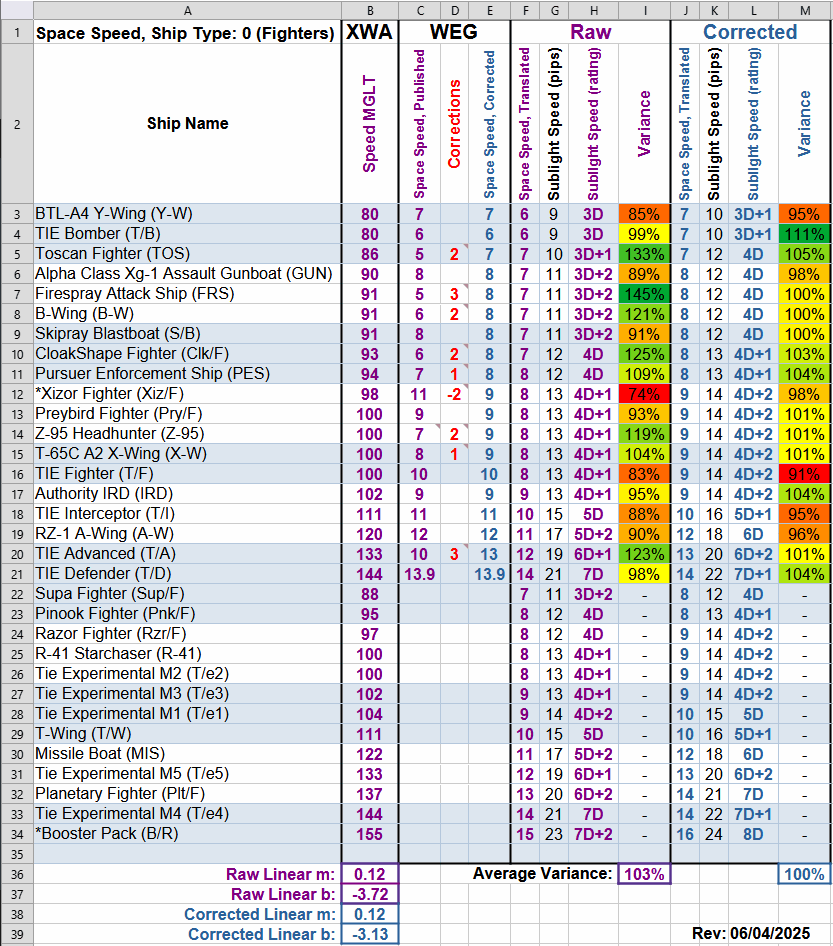The height and width of the screenshot is (946, 833).
Task: Click the Corrected Linear m value cell
Action: tap(370, 914)
